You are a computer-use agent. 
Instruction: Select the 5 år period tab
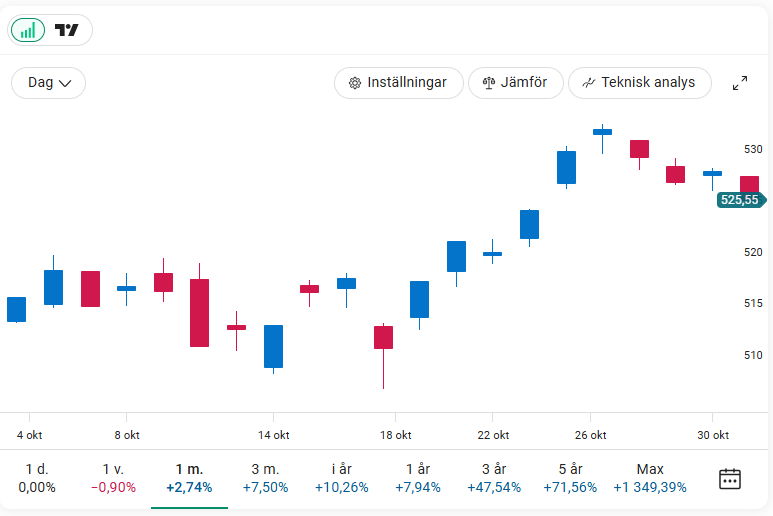570,478
